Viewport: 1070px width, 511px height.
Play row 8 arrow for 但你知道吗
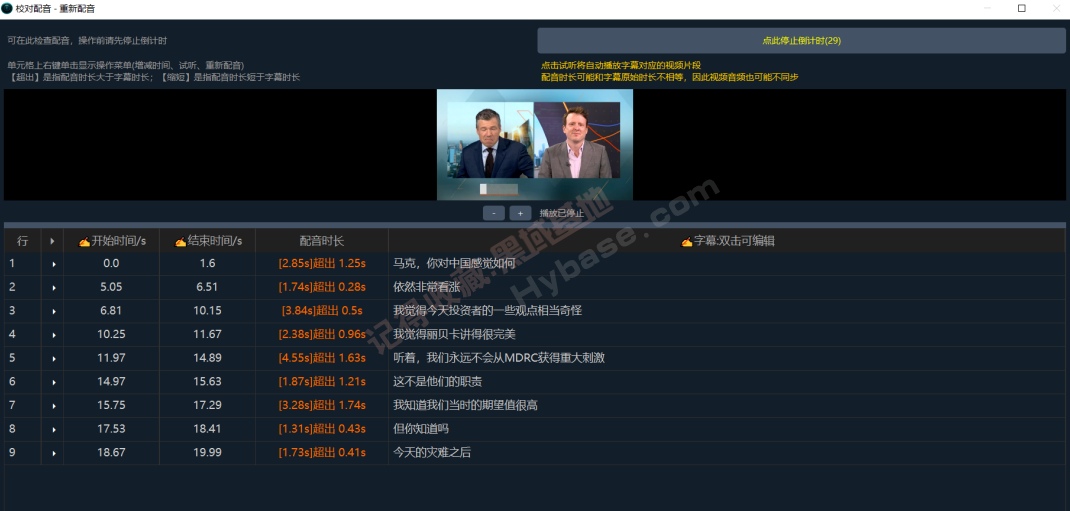[53, 429]
